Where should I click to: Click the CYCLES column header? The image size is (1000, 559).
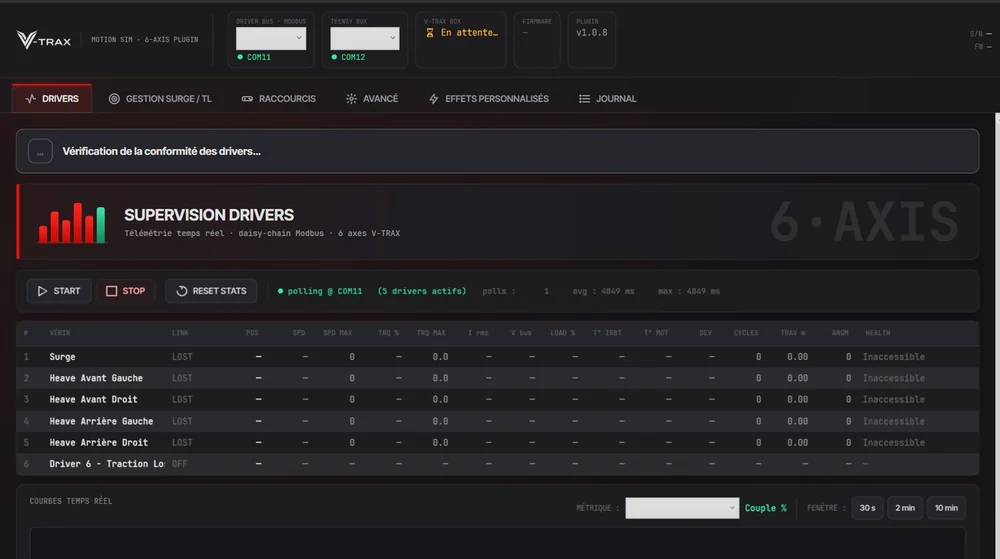(x=746, y=333)
